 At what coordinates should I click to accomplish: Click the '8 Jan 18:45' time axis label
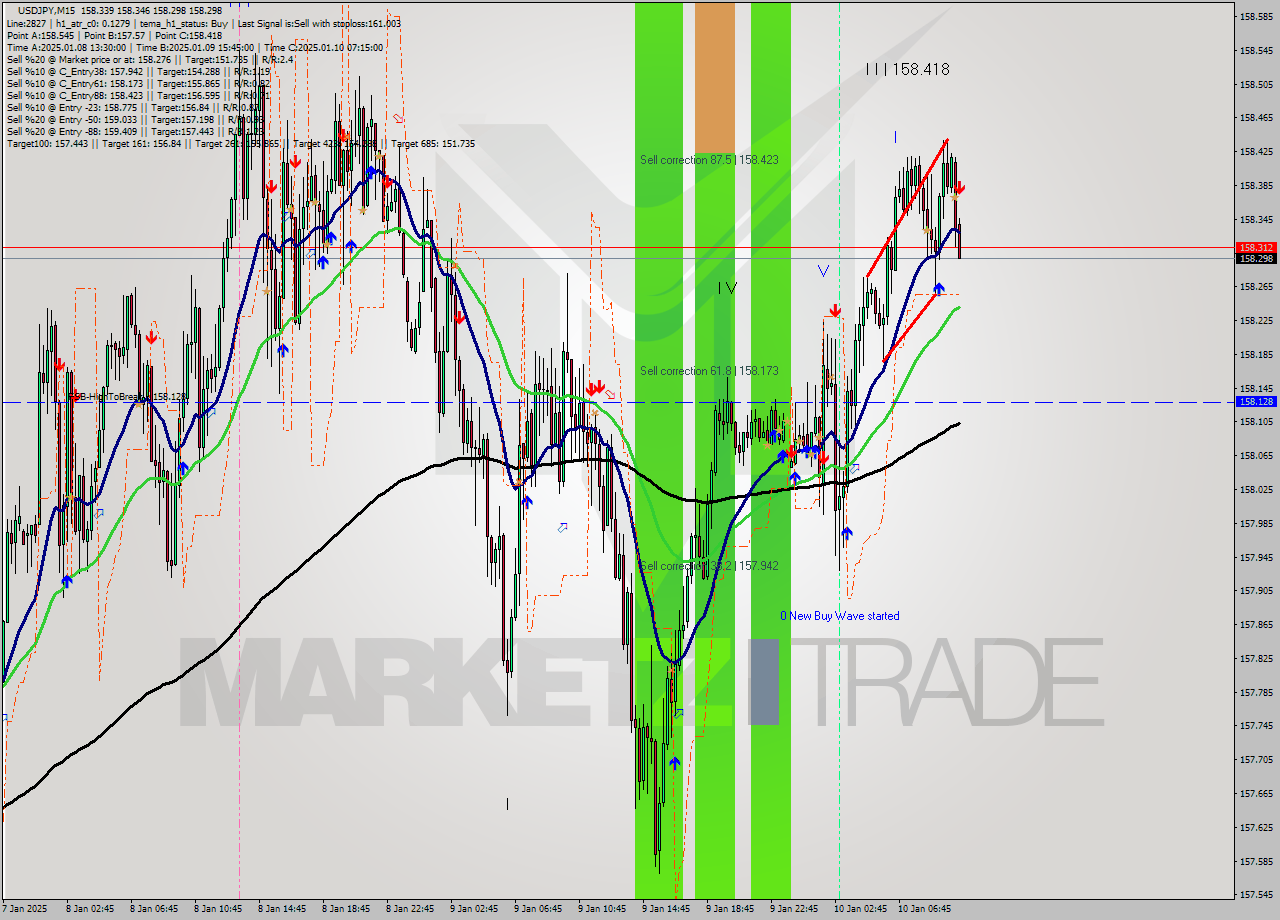348,909
